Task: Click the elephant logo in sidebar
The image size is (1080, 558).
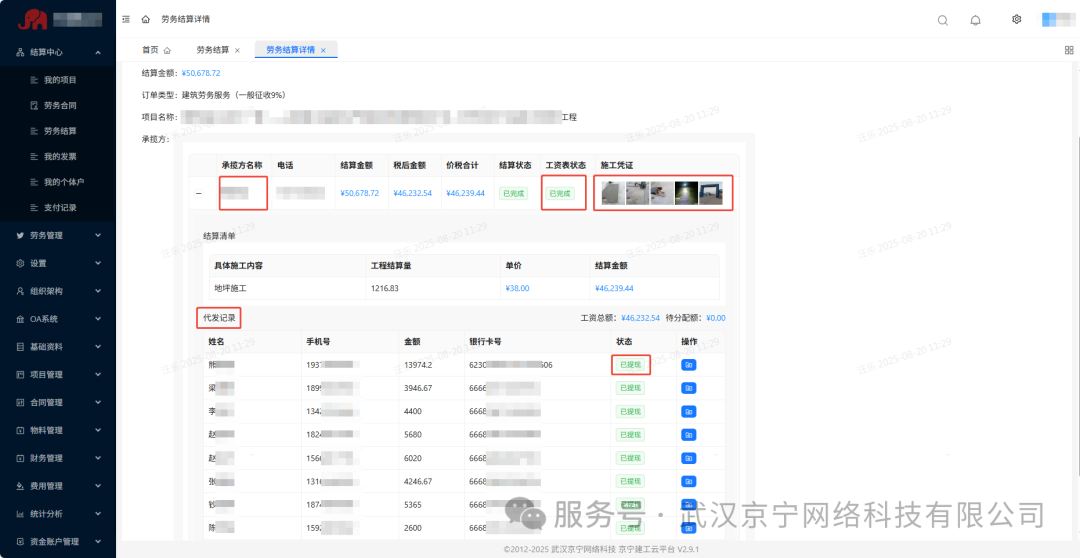Action: pos(32,20)
